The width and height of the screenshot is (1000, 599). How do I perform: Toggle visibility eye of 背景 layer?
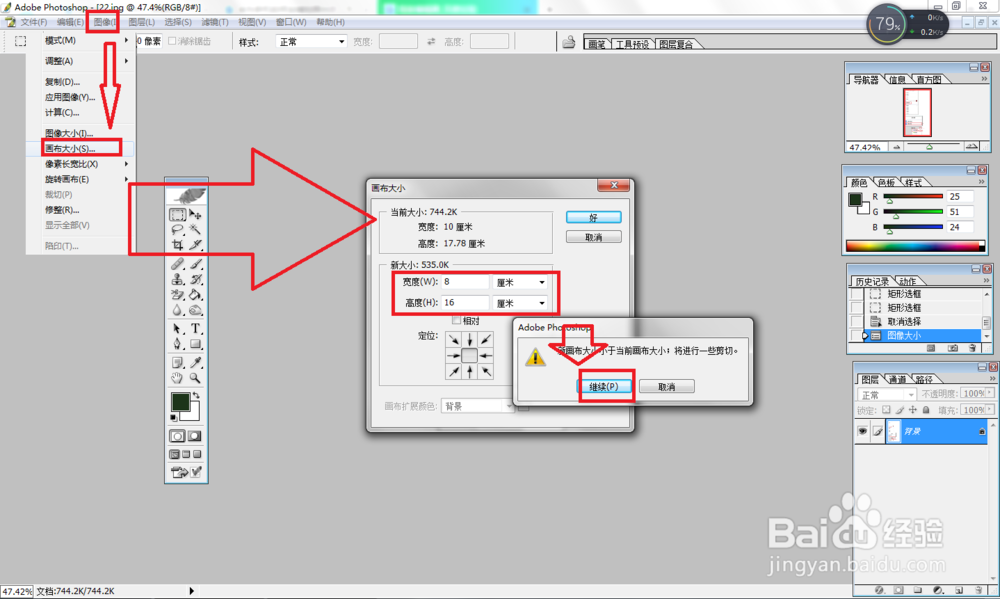[862, 431]
